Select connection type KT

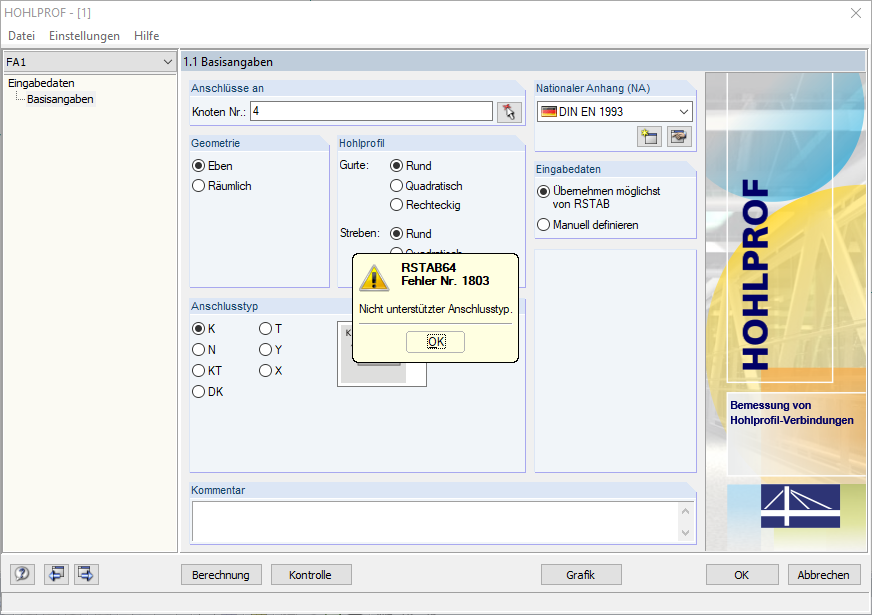pyautogui.click(x=207, y=370)
